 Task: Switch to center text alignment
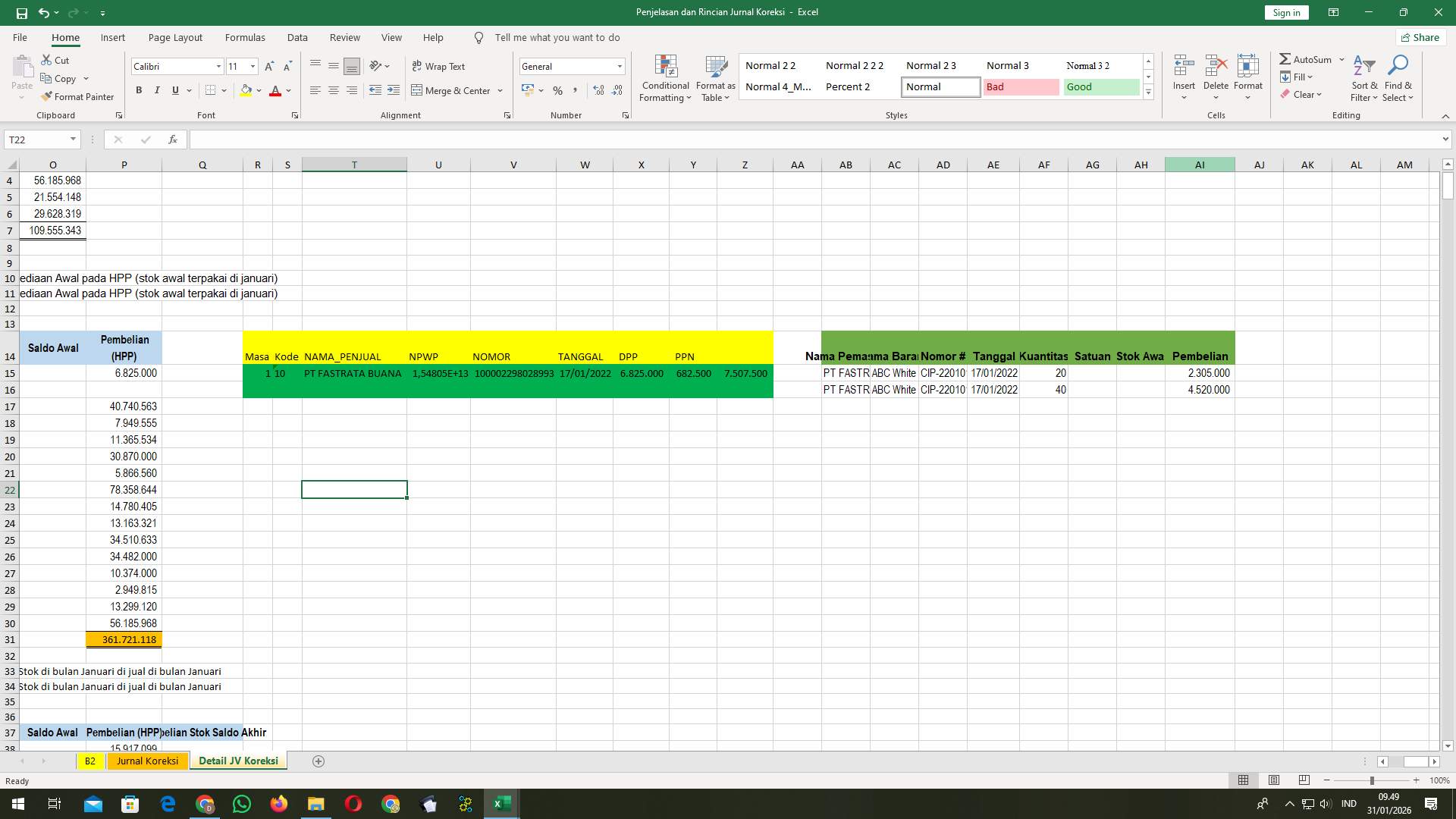click(x=334, y=90)
